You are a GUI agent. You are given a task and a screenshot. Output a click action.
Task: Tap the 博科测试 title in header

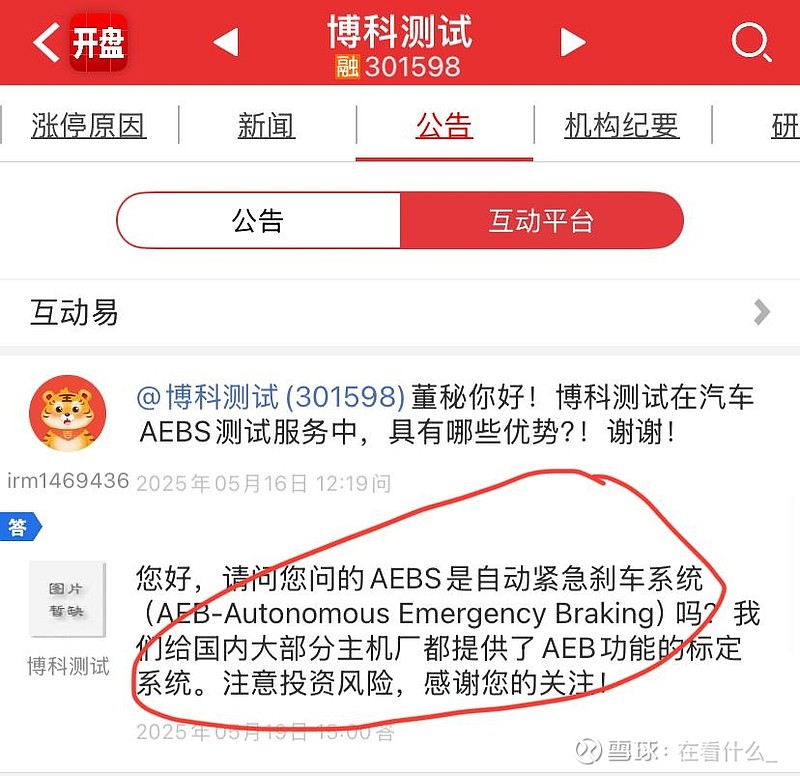[x=399, y=32]
